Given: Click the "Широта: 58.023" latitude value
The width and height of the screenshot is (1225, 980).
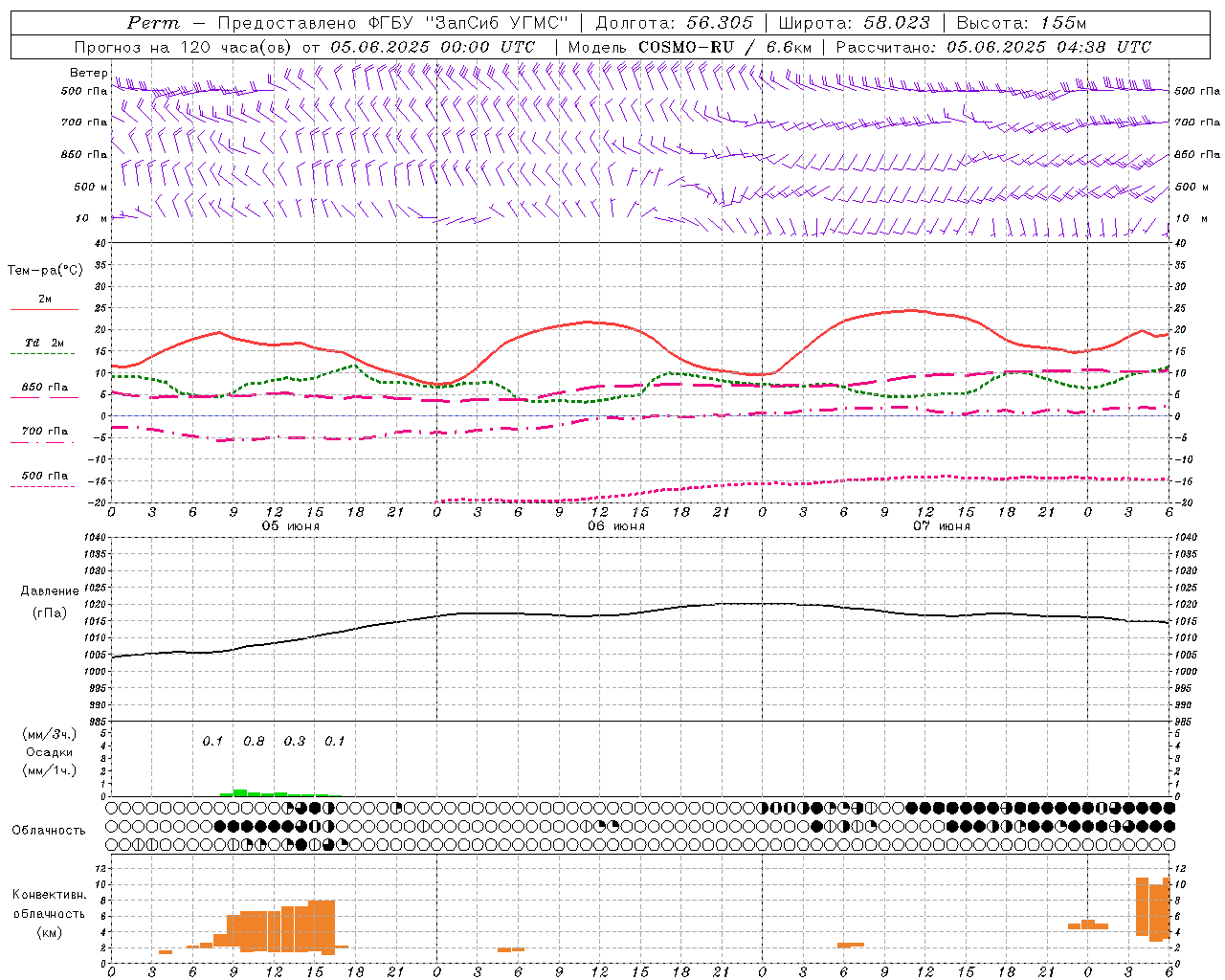Looking at the screenshot, I should 854,23.
